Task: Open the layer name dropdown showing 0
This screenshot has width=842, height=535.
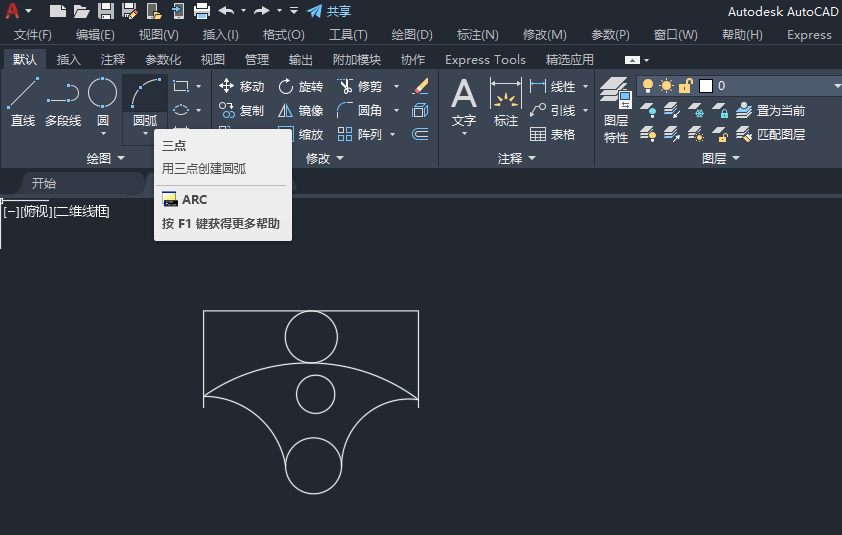Action: pyautogui.click(x=837, y=86)
